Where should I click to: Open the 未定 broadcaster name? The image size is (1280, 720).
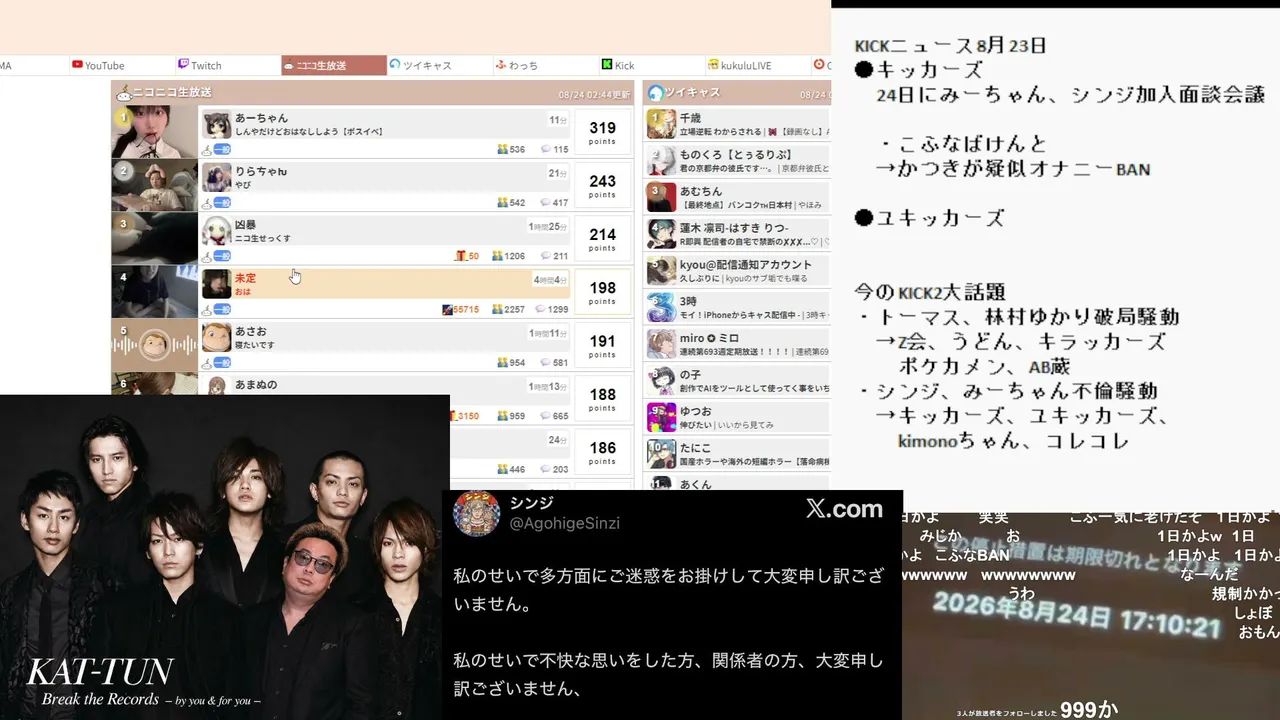[x=245, y=278]
